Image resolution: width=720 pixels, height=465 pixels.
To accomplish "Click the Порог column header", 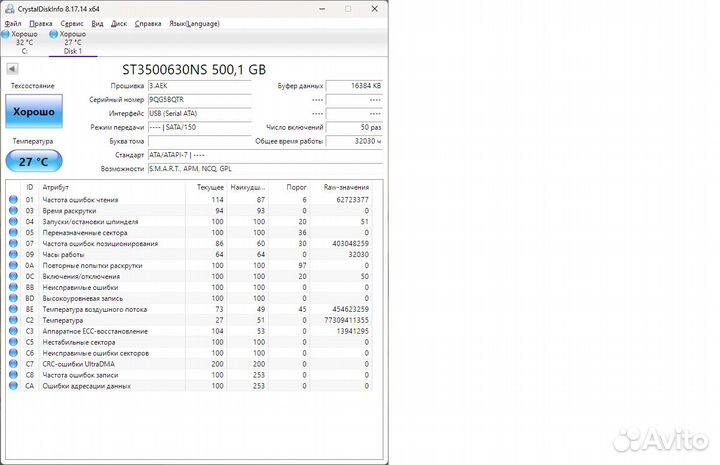I will (x=297, y=187).
